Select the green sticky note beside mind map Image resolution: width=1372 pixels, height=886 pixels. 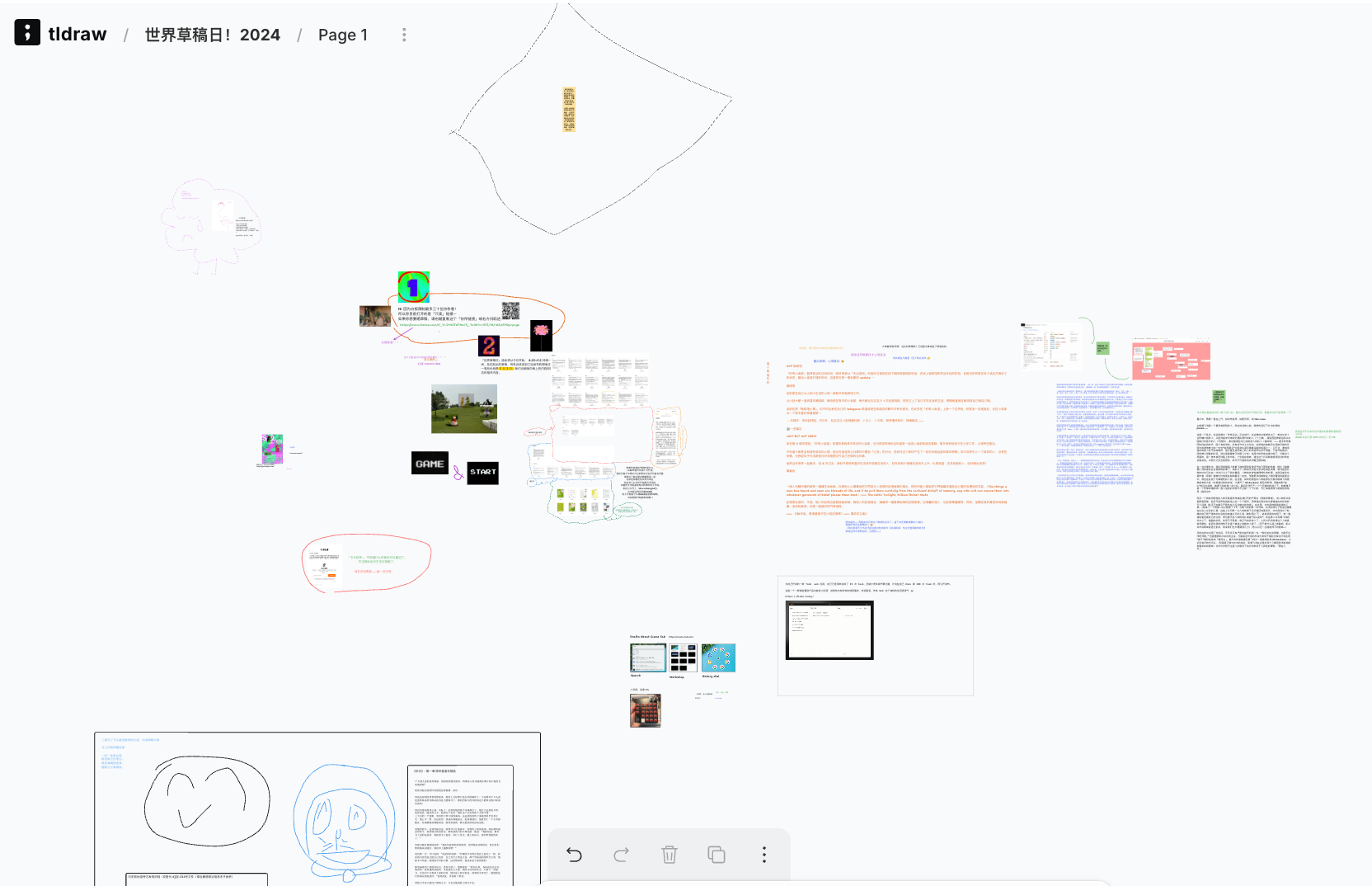pos(1102,348)
